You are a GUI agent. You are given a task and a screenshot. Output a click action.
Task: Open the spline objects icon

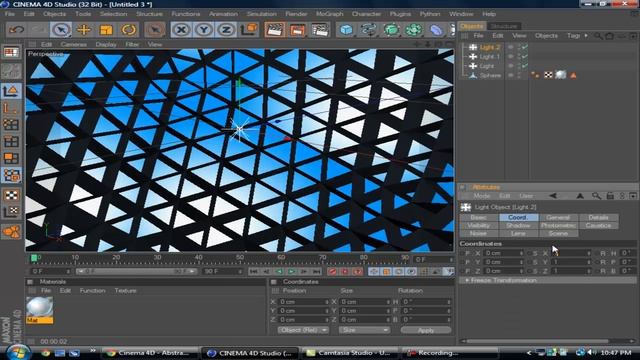[x=369, y=30]
